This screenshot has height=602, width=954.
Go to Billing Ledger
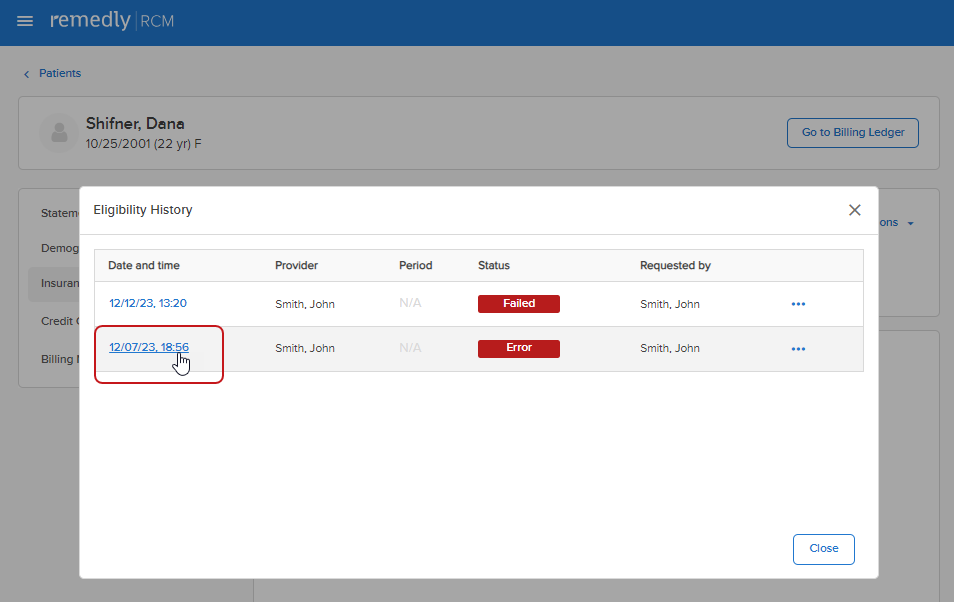pyautogui.click(x=852, y=133)
